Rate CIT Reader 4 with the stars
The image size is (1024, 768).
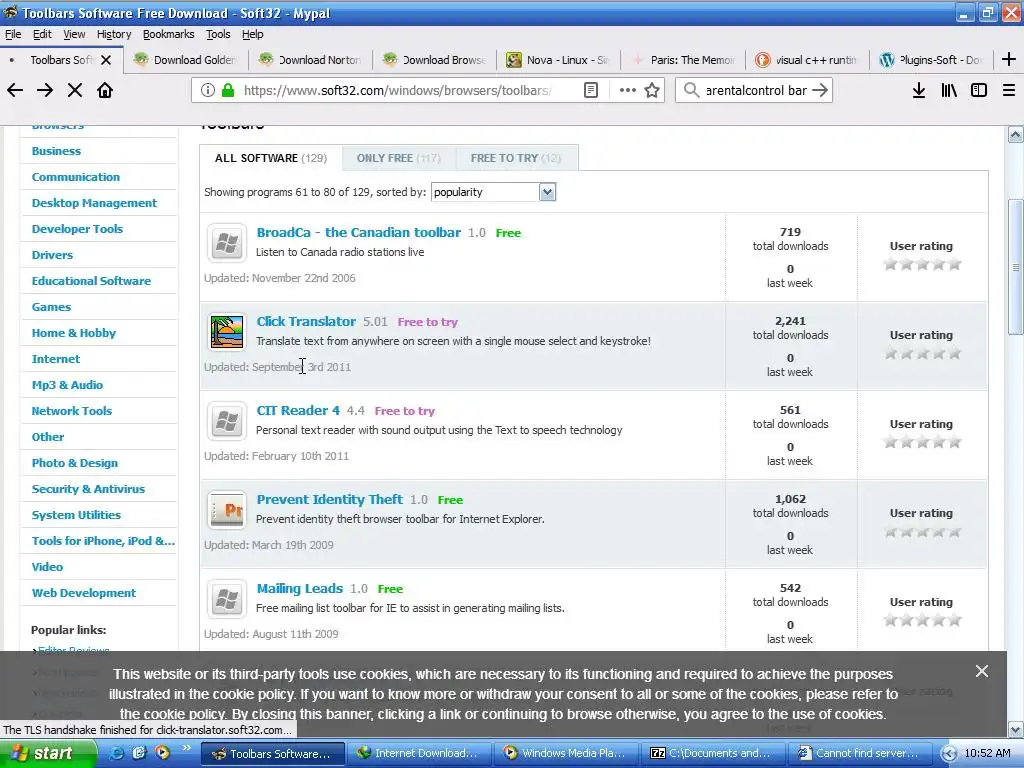(x=922, y=442)
